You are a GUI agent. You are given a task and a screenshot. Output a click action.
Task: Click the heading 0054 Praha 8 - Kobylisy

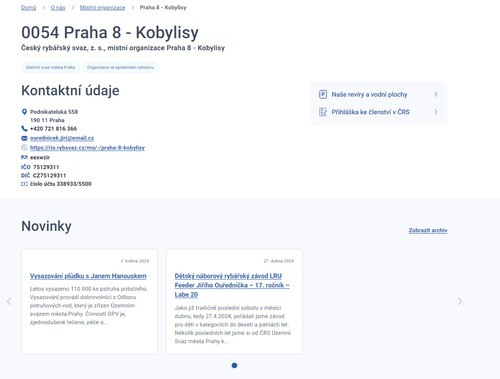click(x=110, y=33)
